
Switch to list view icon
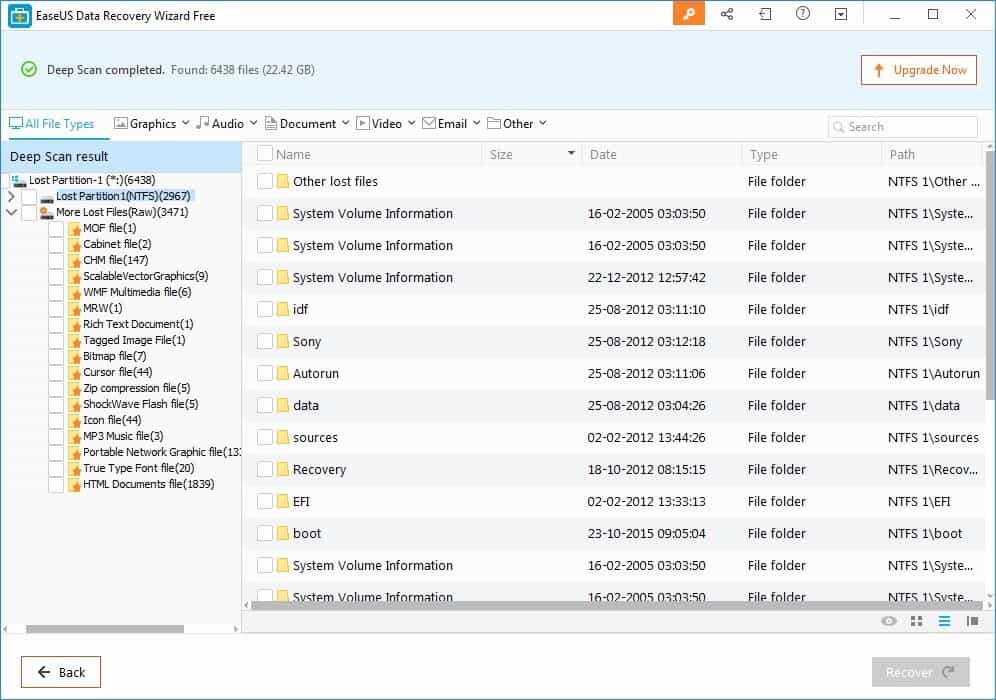945,621
